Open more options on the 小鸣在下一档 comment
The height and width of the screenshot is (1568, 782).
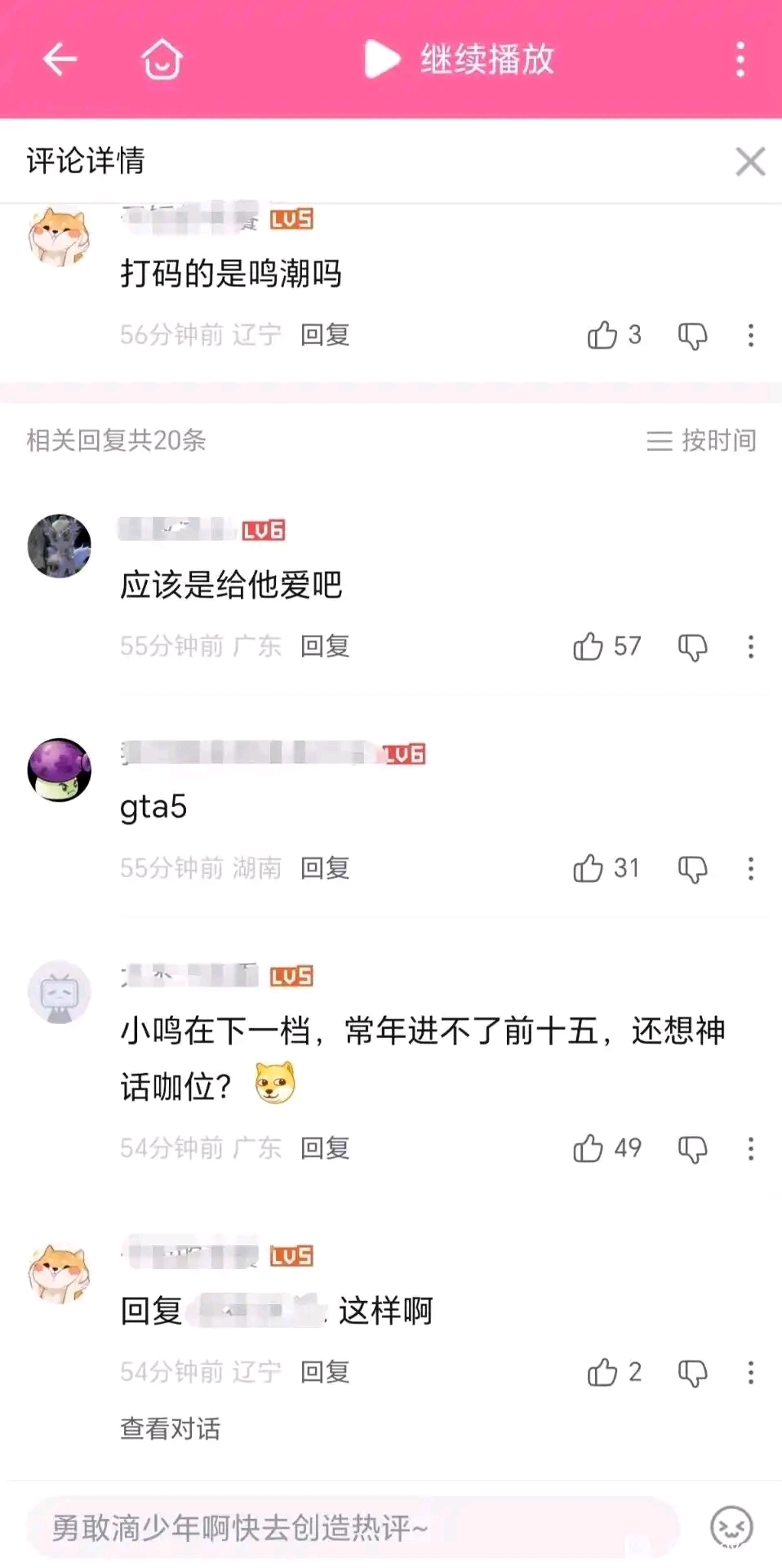pos(750,1149)
